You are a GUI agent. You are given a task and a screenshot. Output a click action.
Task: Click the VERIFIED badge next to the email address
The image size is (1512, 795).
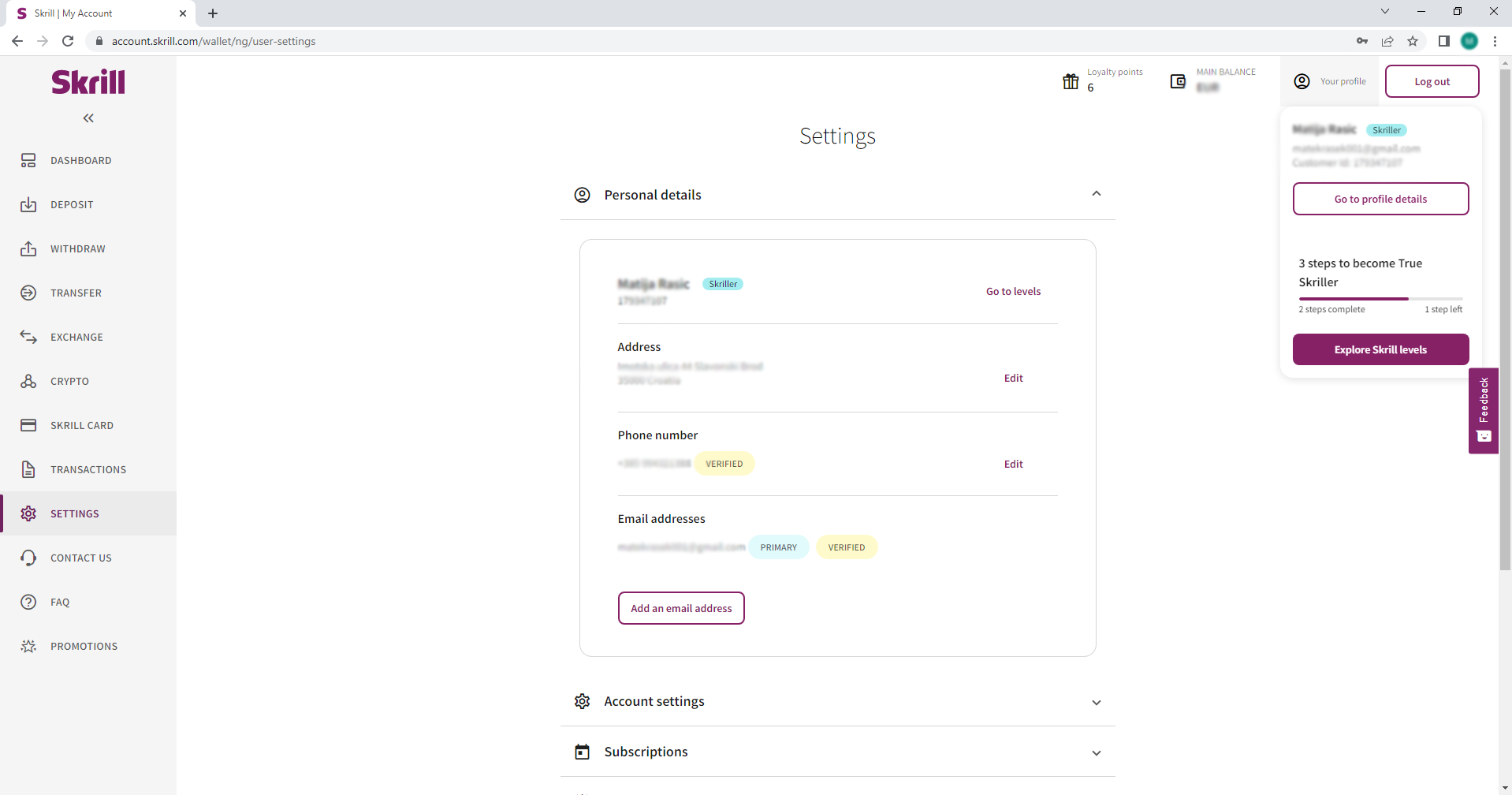846,547
